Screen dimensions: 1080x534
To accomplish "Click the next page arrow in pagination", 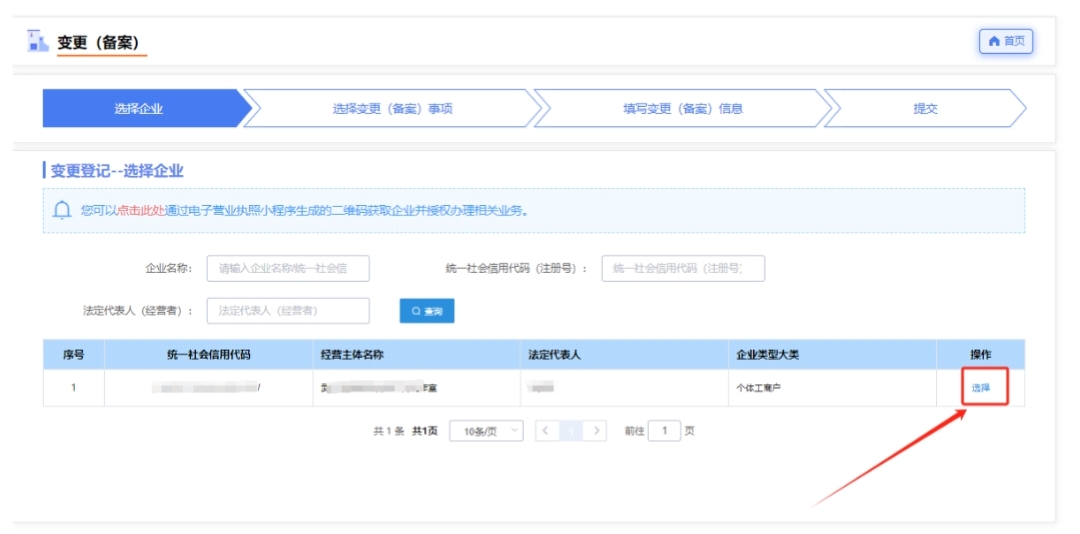I will [x=596, y=431].
